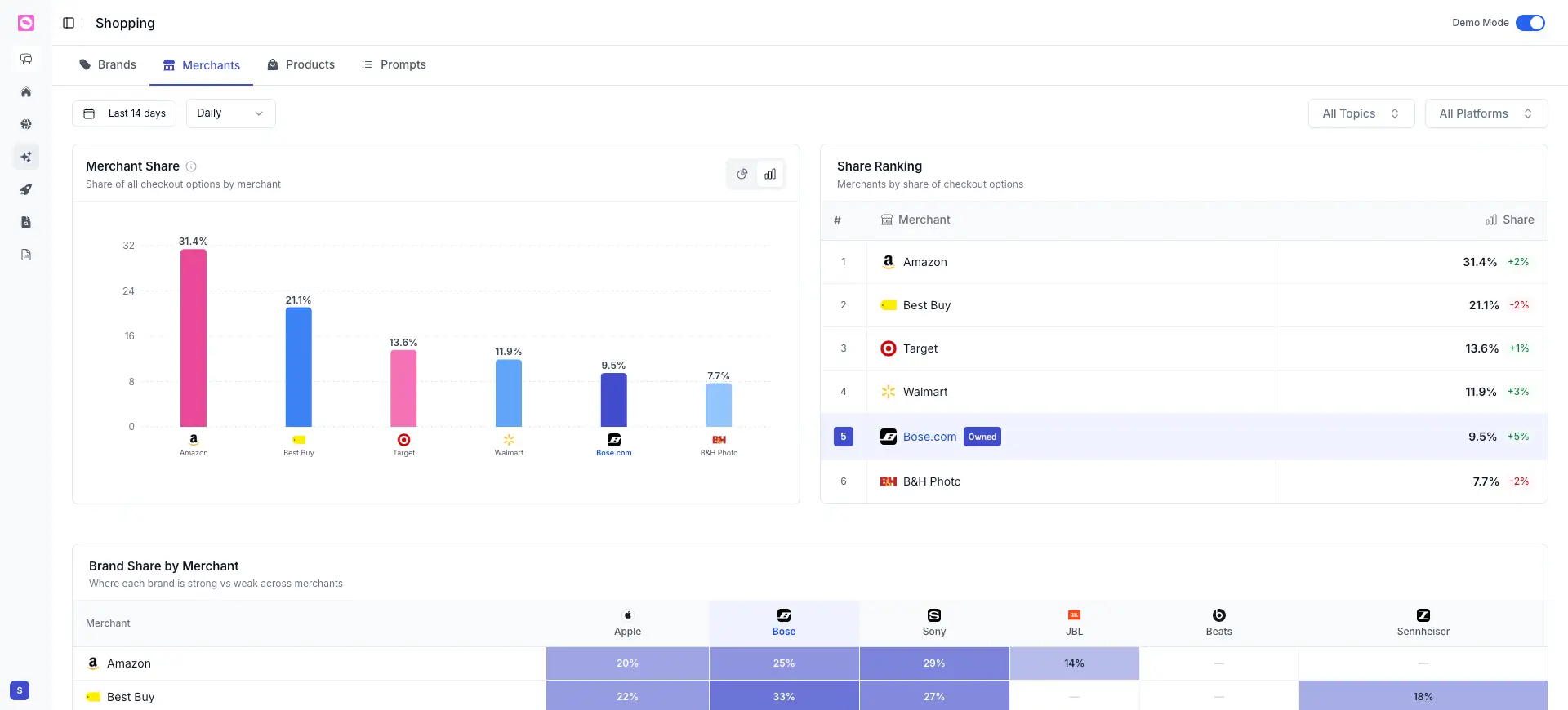Viewport: 1568px width, 710px height.
Task: Click the Target logo under the chart
Action: point(403,440)
